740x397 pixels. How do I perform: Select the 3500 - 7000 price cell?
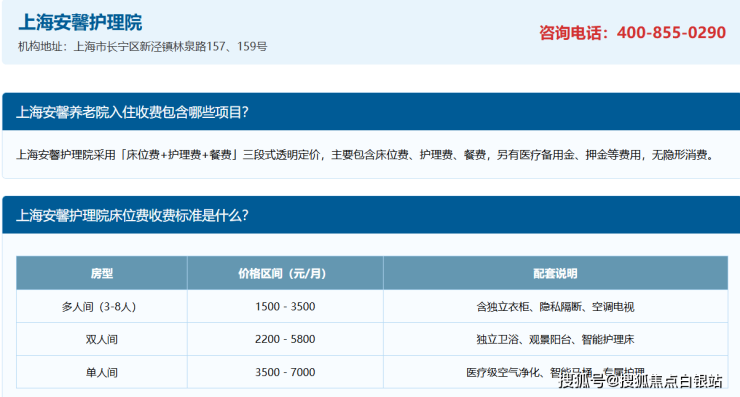[285, 372]
